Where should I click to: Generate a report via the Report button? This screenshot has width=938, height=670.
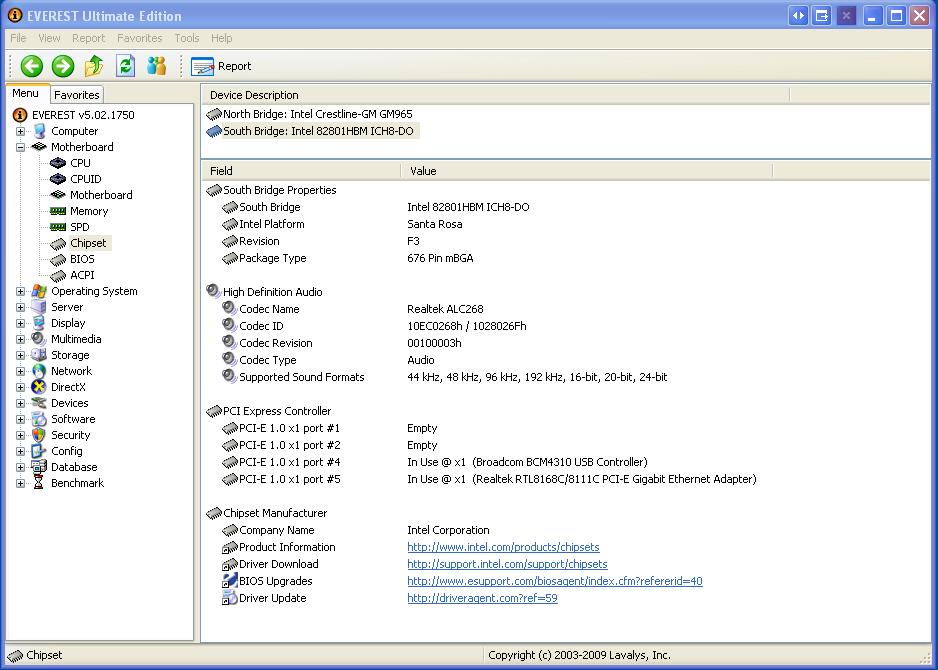coord(221,66)
